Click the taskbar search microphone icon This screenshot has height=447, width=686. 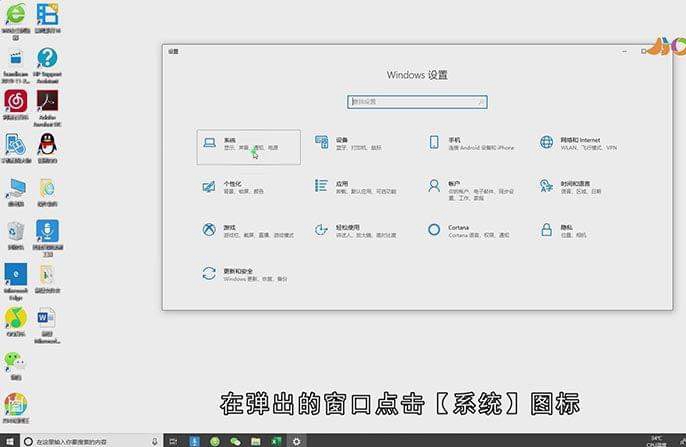[x=154, y=441]
